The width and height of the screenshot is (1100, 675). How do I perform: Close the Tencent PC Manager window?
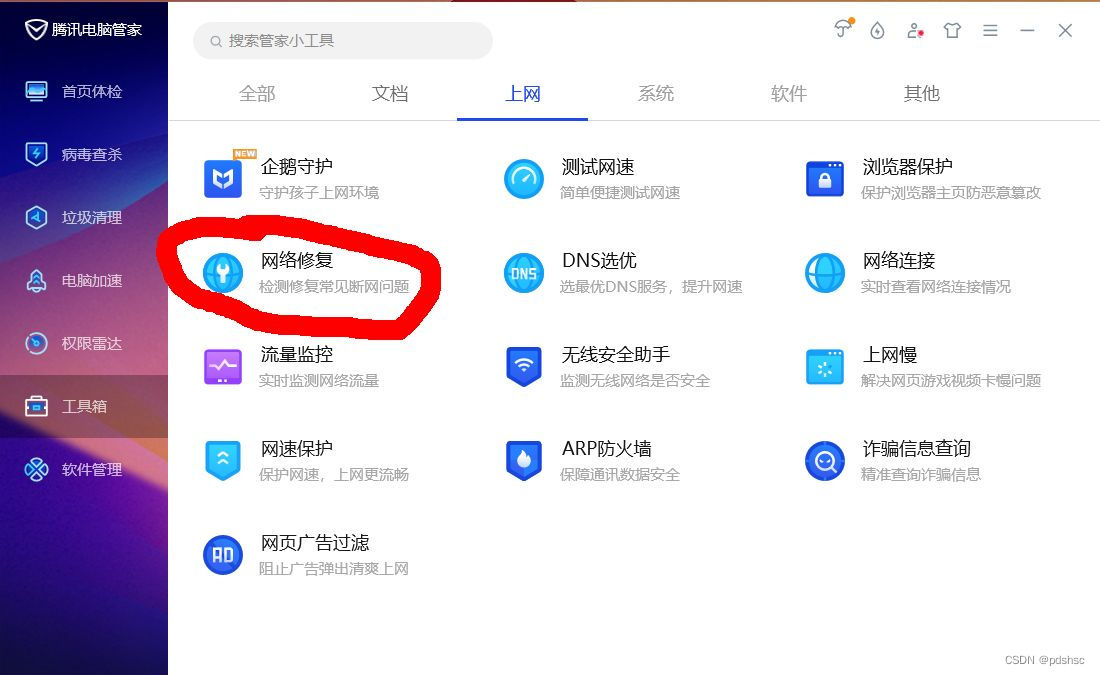tap(1065, 30)
